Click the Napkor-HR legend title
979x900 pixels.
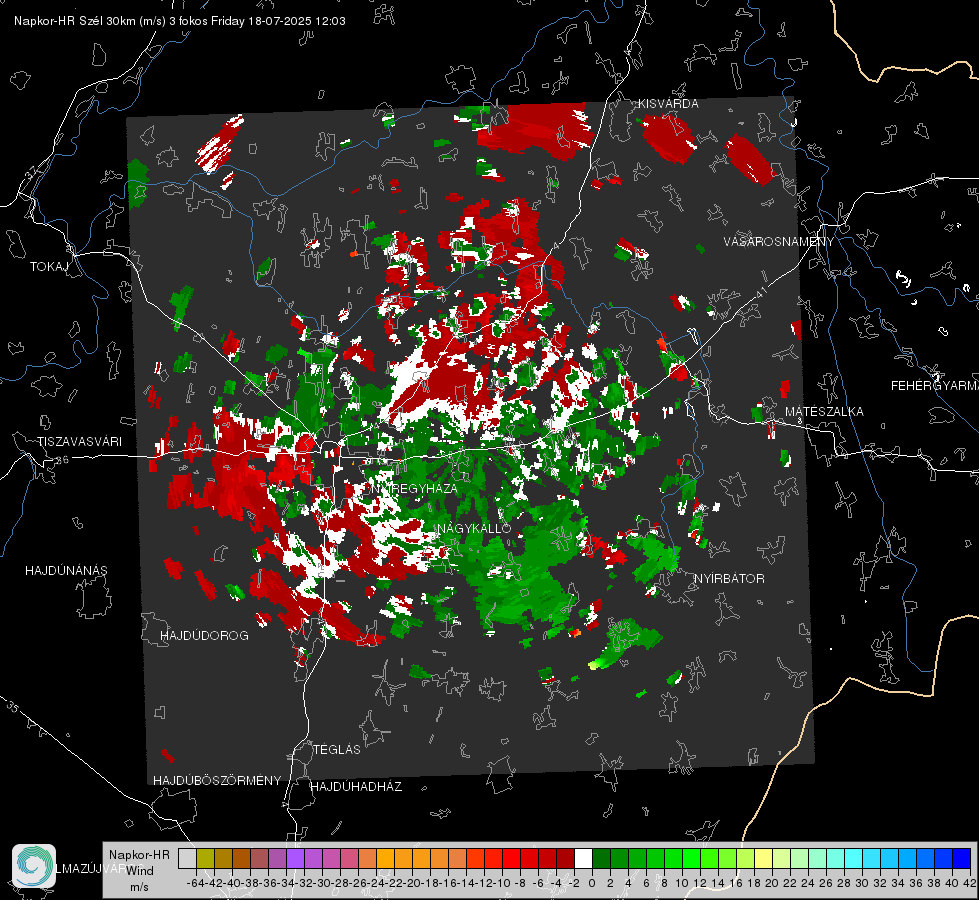click(x=139, y=855)
